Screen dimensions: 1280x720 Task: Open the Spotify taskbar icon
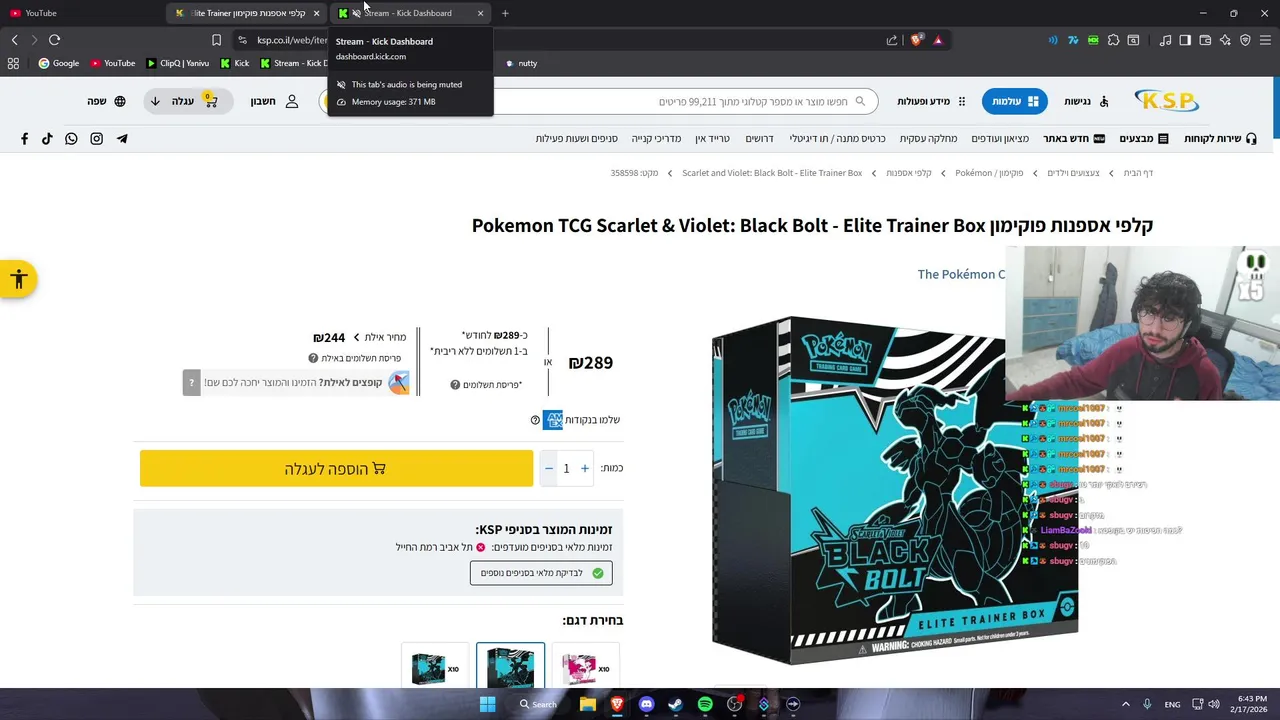(x=705, y=704)
